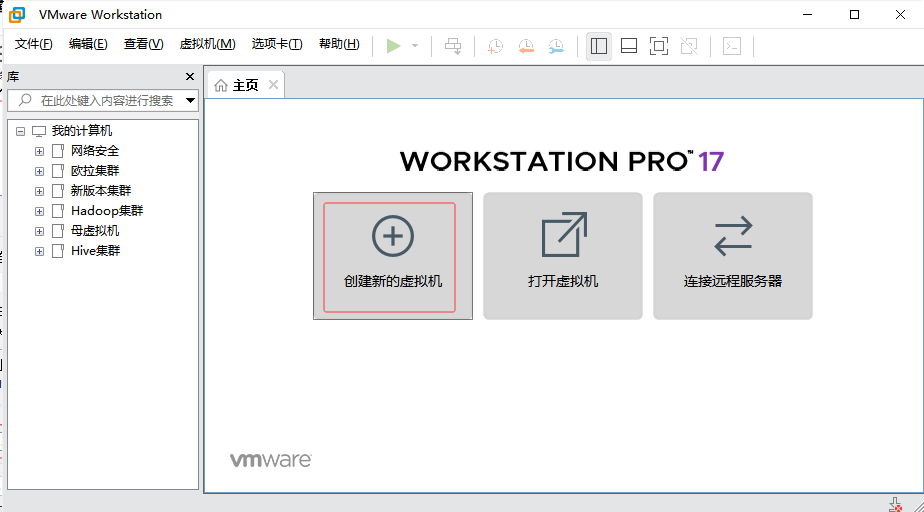
Task: Click Revert to Snapshot icon
Action: [526, 46]
